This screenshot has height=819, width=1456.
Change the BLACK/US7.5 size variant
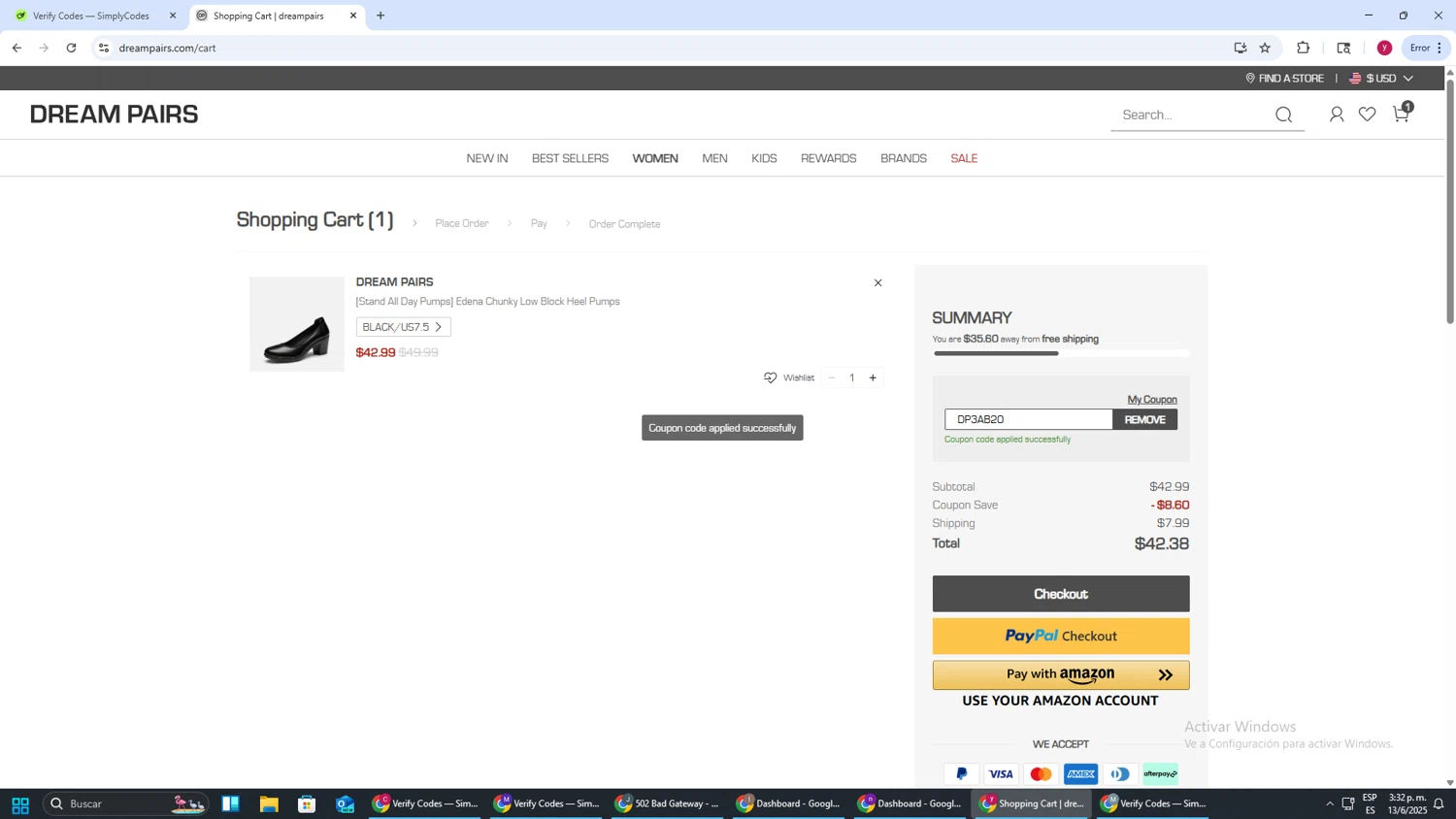[403, 327]
